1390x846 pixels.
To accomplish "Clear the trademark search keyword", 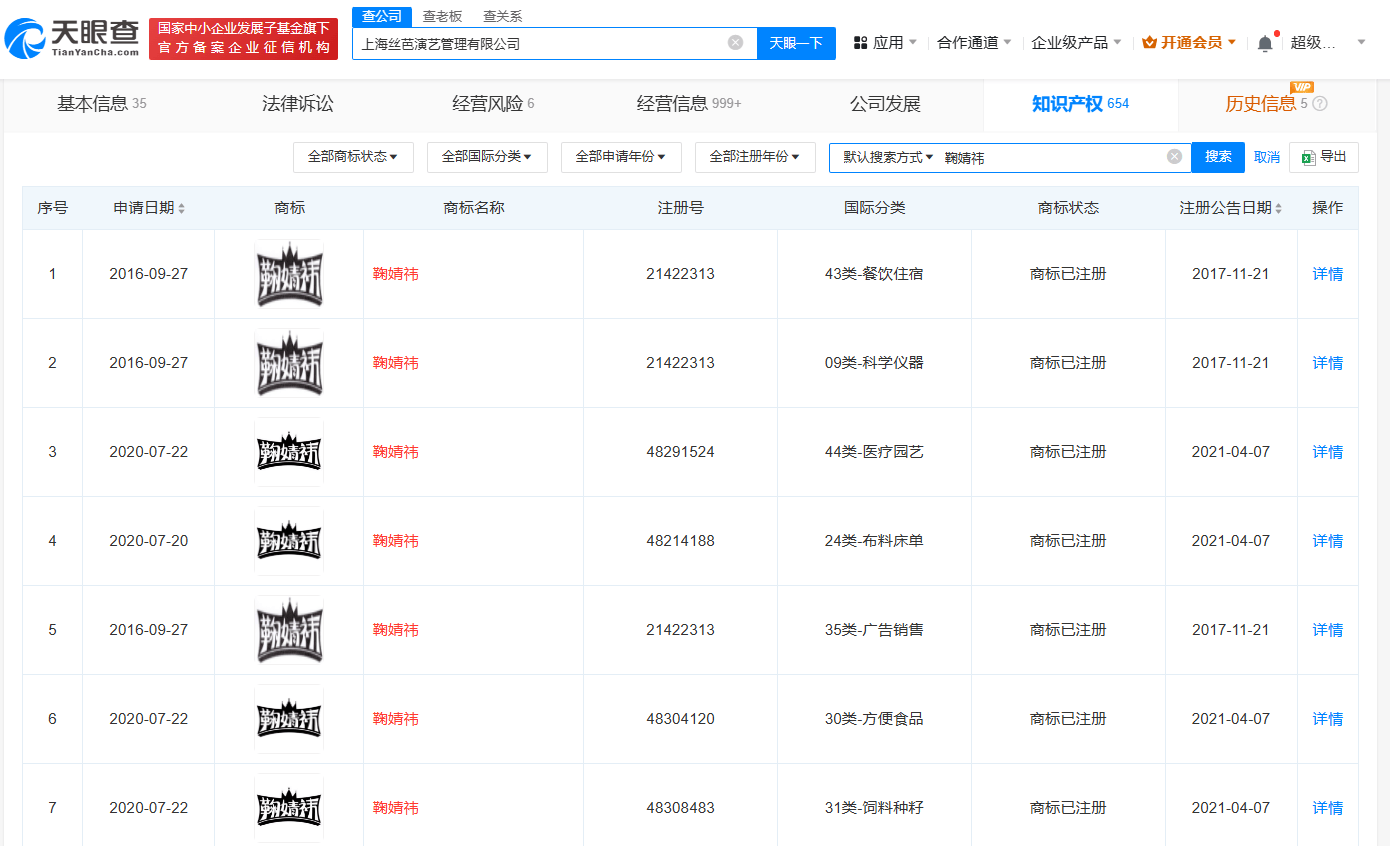I will tap(1174, 157).
